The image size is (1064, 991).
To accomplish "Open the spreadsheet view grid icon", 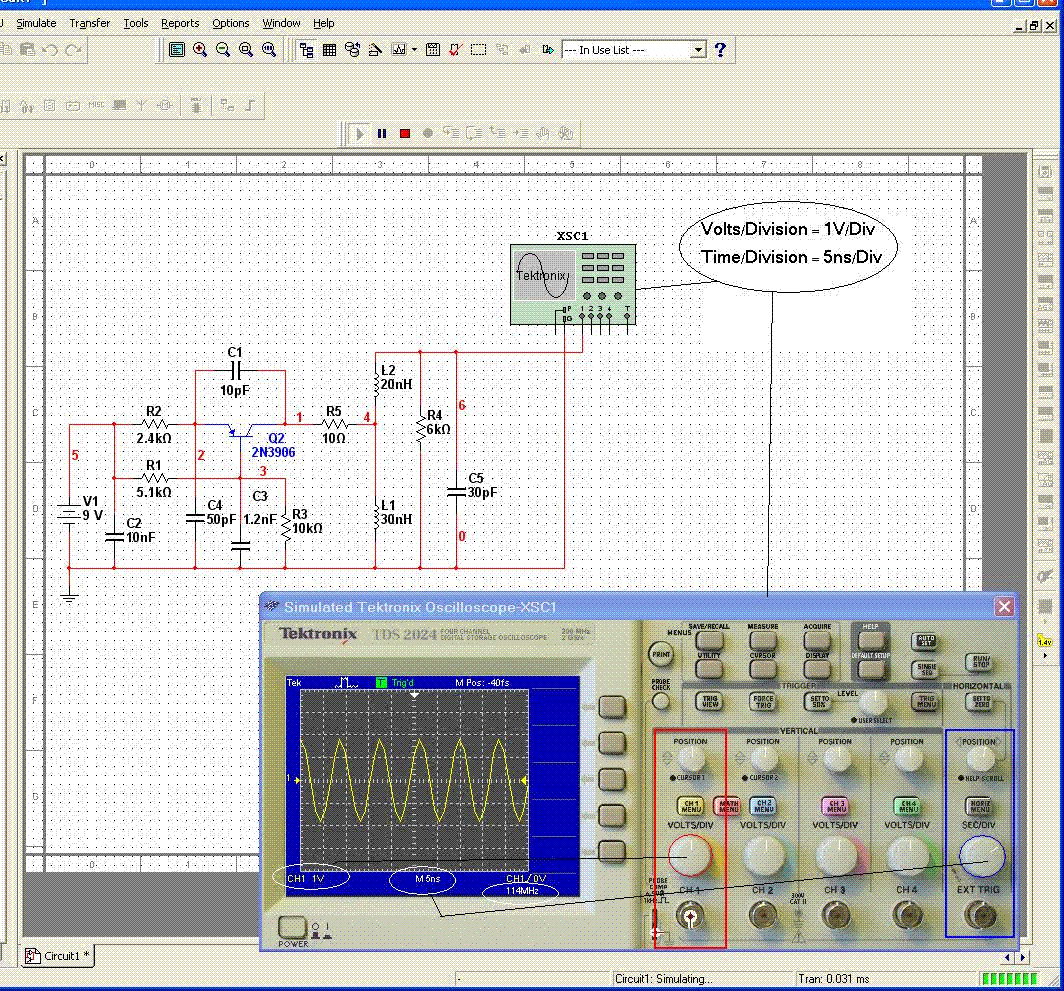I will point(329,50).
